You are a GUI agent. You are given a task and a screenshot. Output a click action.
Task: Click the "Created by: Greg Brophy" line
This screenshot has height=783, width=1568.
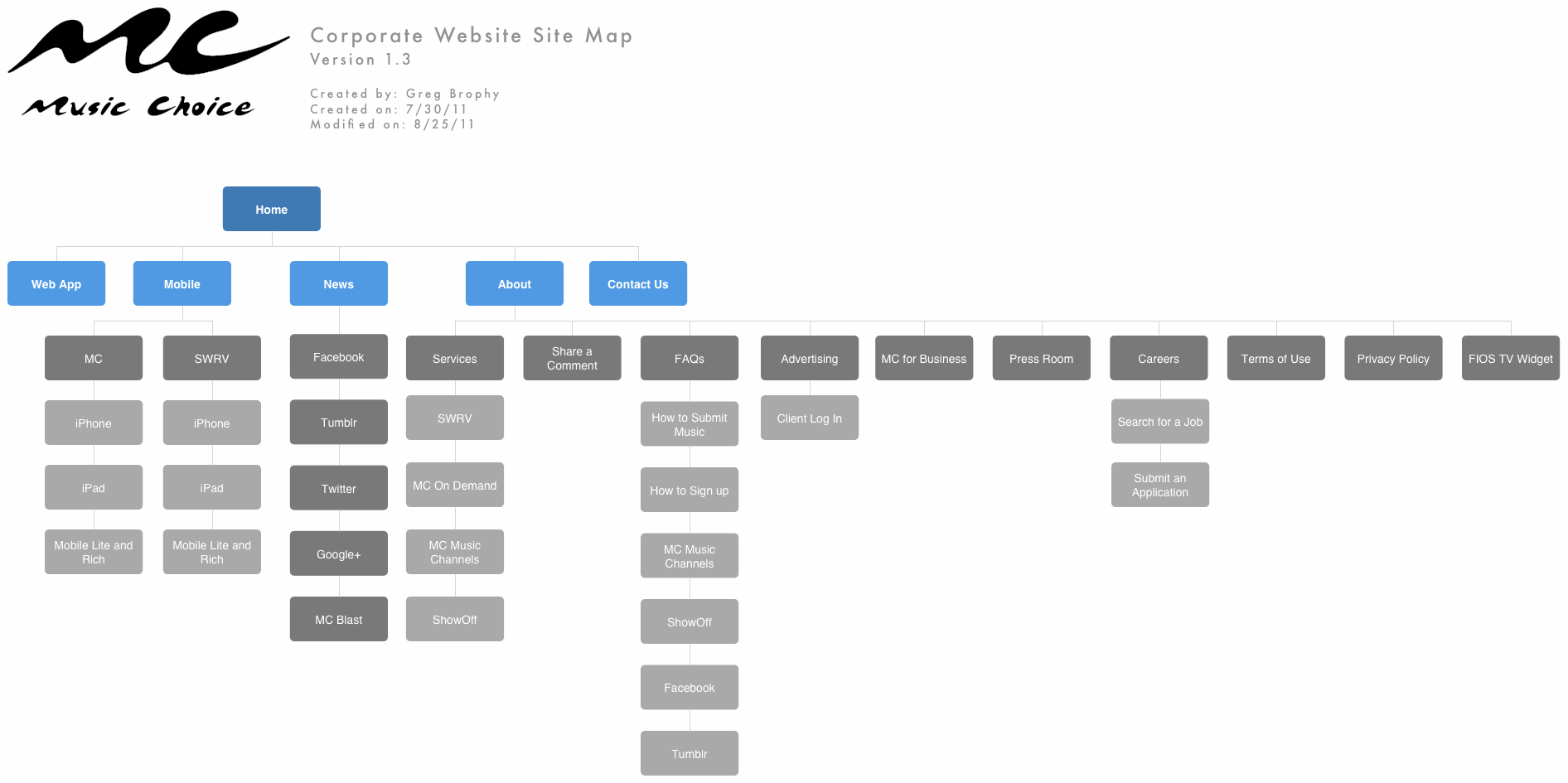405,94
